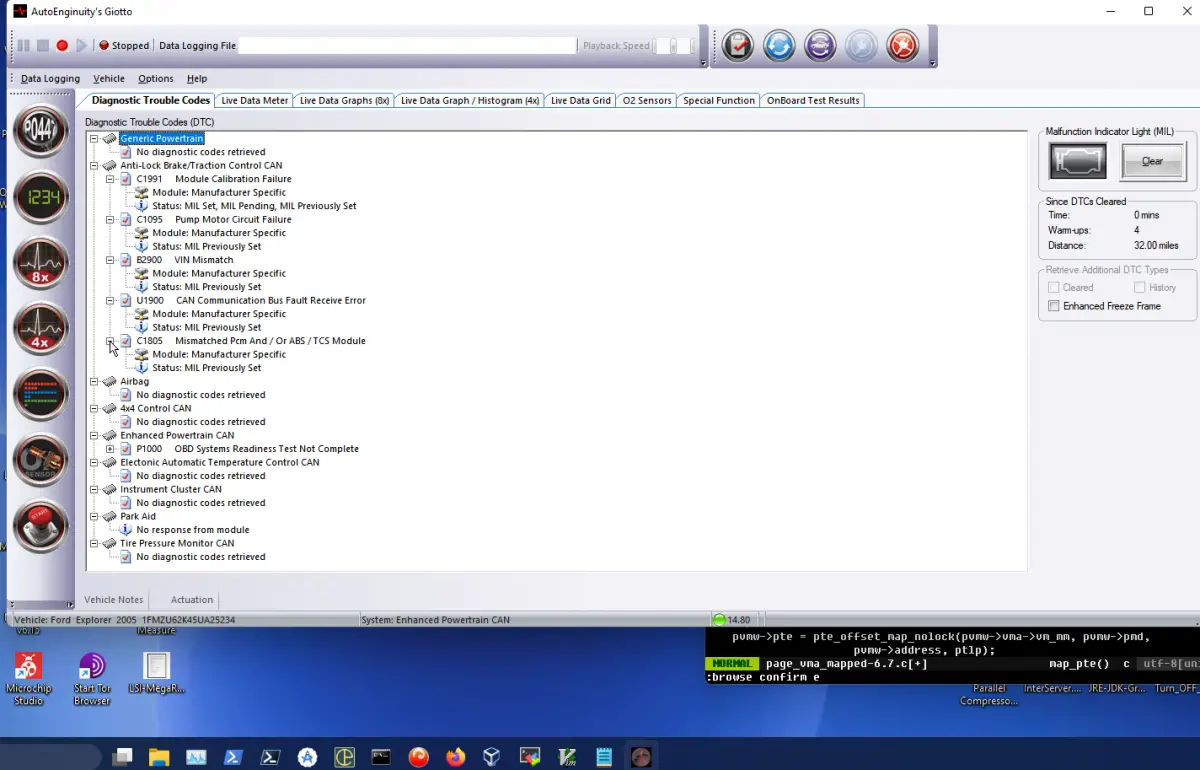
Task: Select the Electonic Automatic Temperature Control CAN item
Action: [220, 462]
